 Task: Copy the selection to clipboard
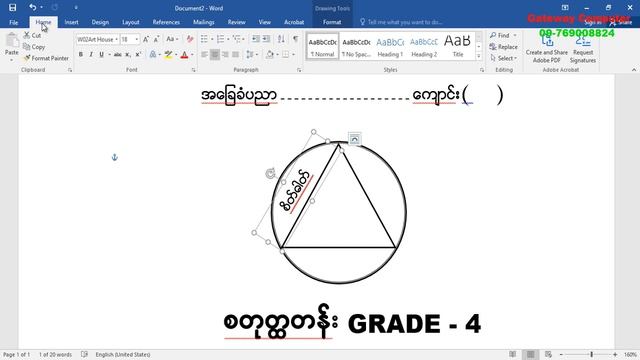point(34,47)
